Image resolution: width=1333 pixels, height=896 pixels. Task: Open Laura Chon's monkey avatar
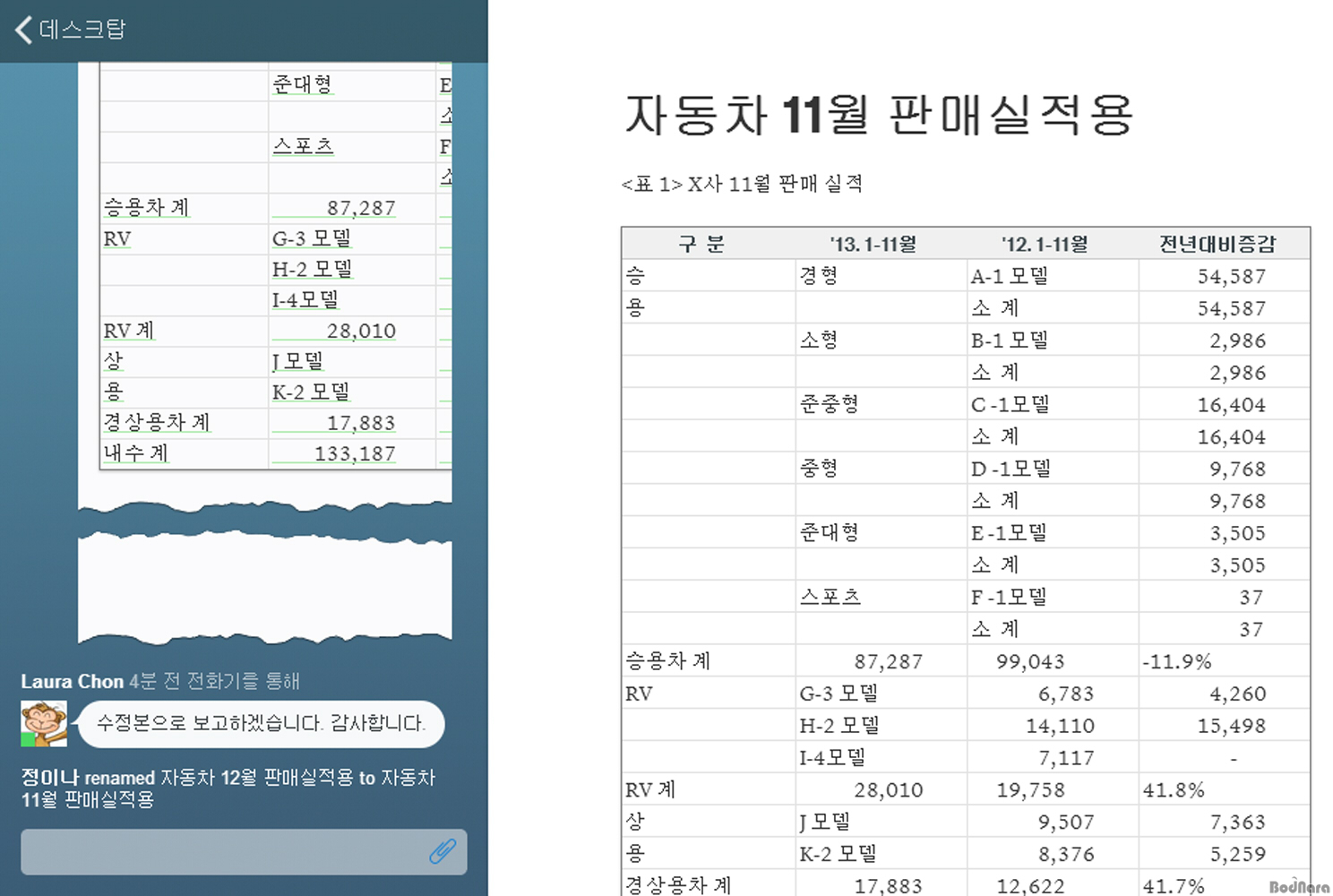44,724
